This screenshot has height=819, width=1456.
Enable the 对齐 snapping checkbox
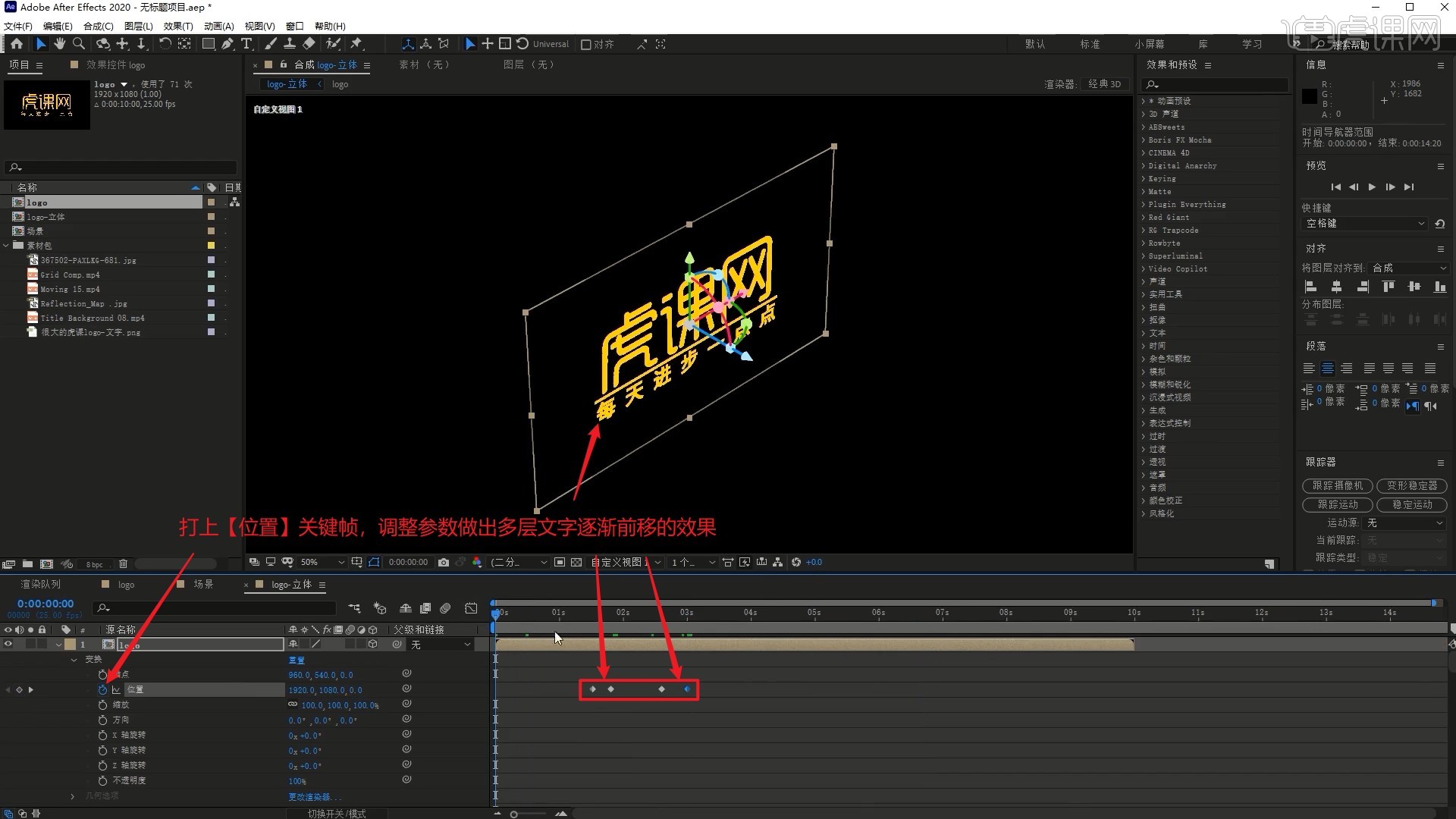point(585,45)
